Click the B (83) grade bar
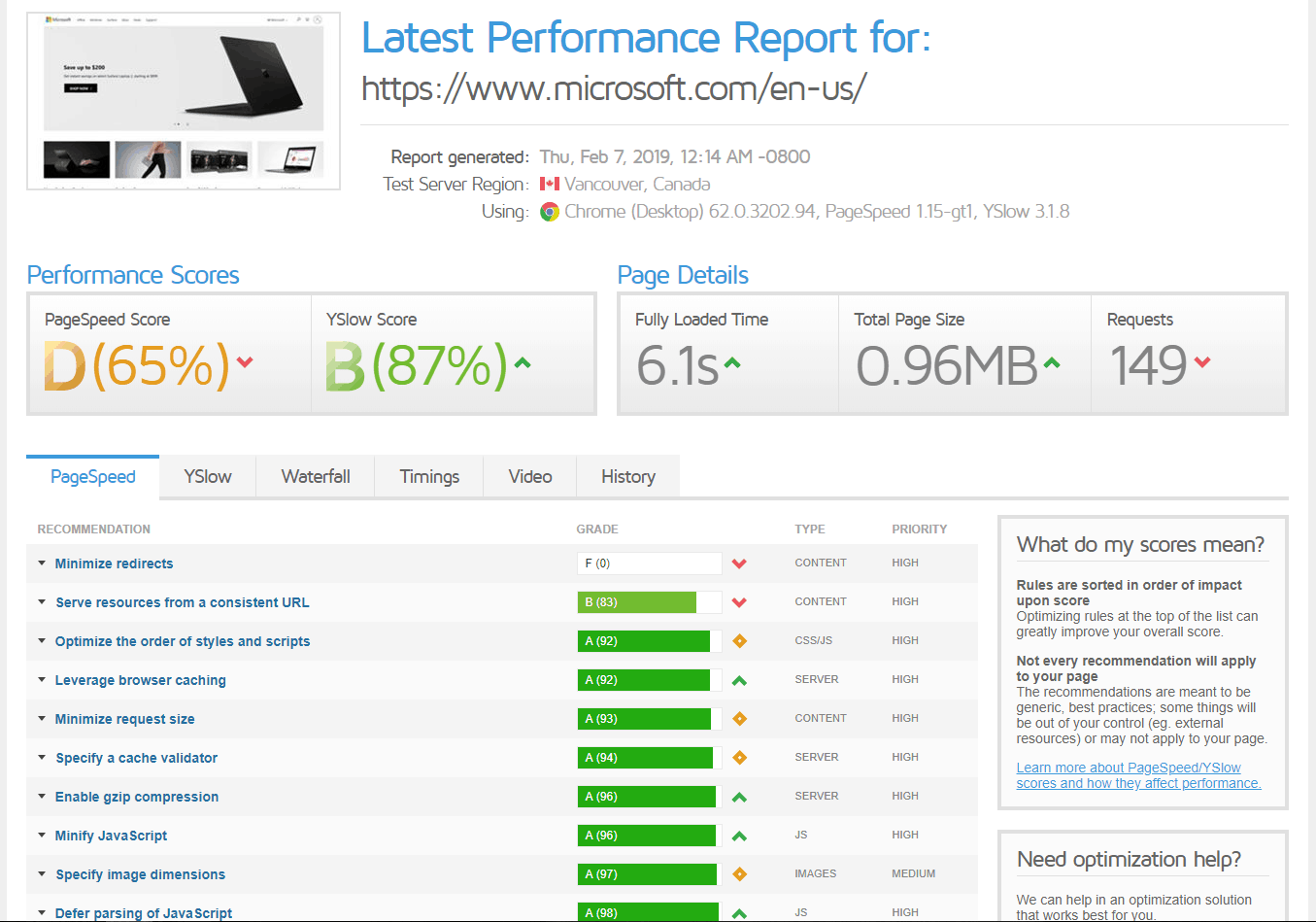Screen dimensions: 1316x922 pos(650,602)
